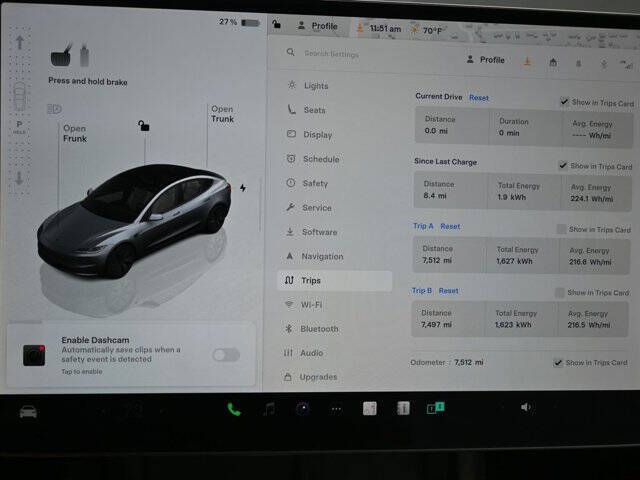
Task: Tap Open Frunk
Action: (x=75, y=133)
